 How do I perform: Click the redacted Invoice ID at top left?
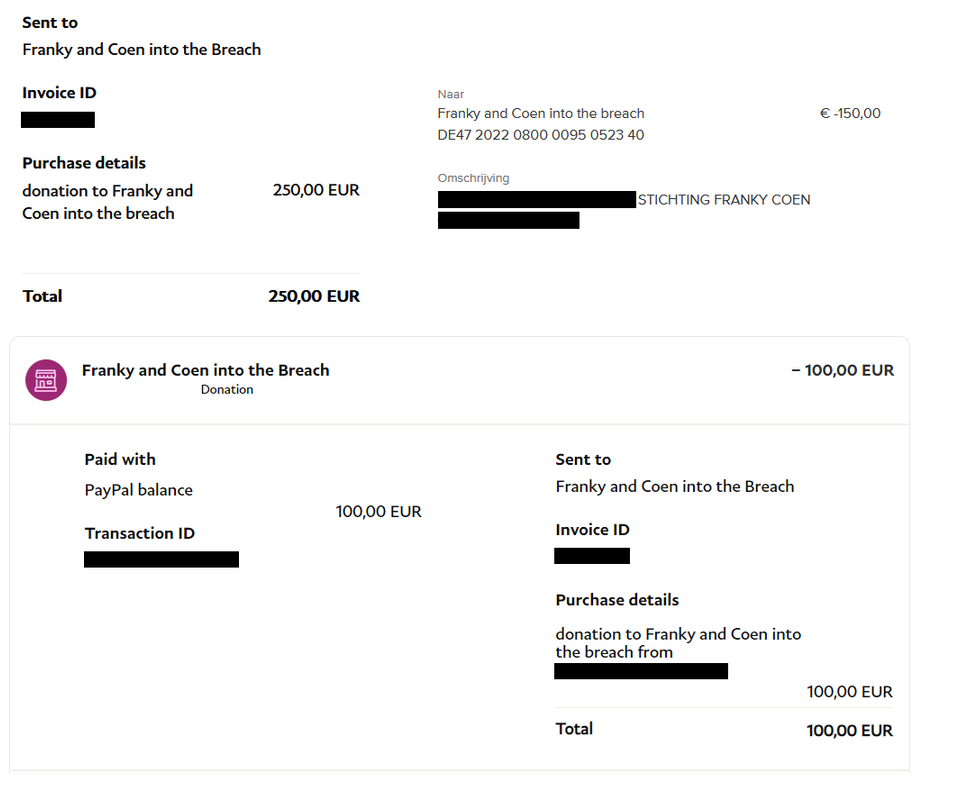pyautogui.click(x=57, y=119)
